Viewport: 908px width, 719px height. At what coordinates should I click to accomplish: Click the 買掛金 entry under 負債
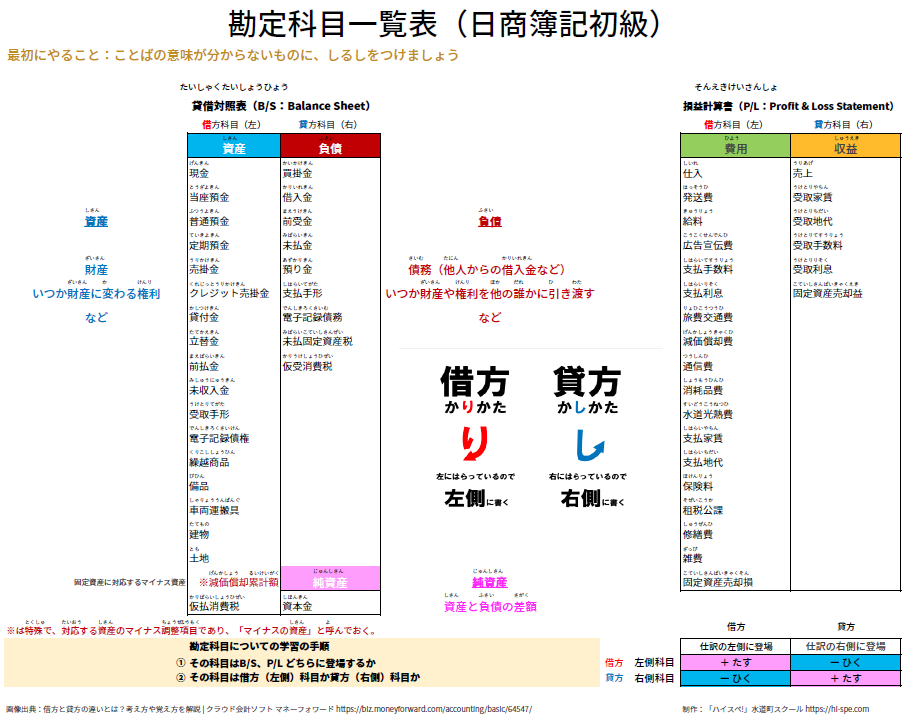[x=297, y=174]
